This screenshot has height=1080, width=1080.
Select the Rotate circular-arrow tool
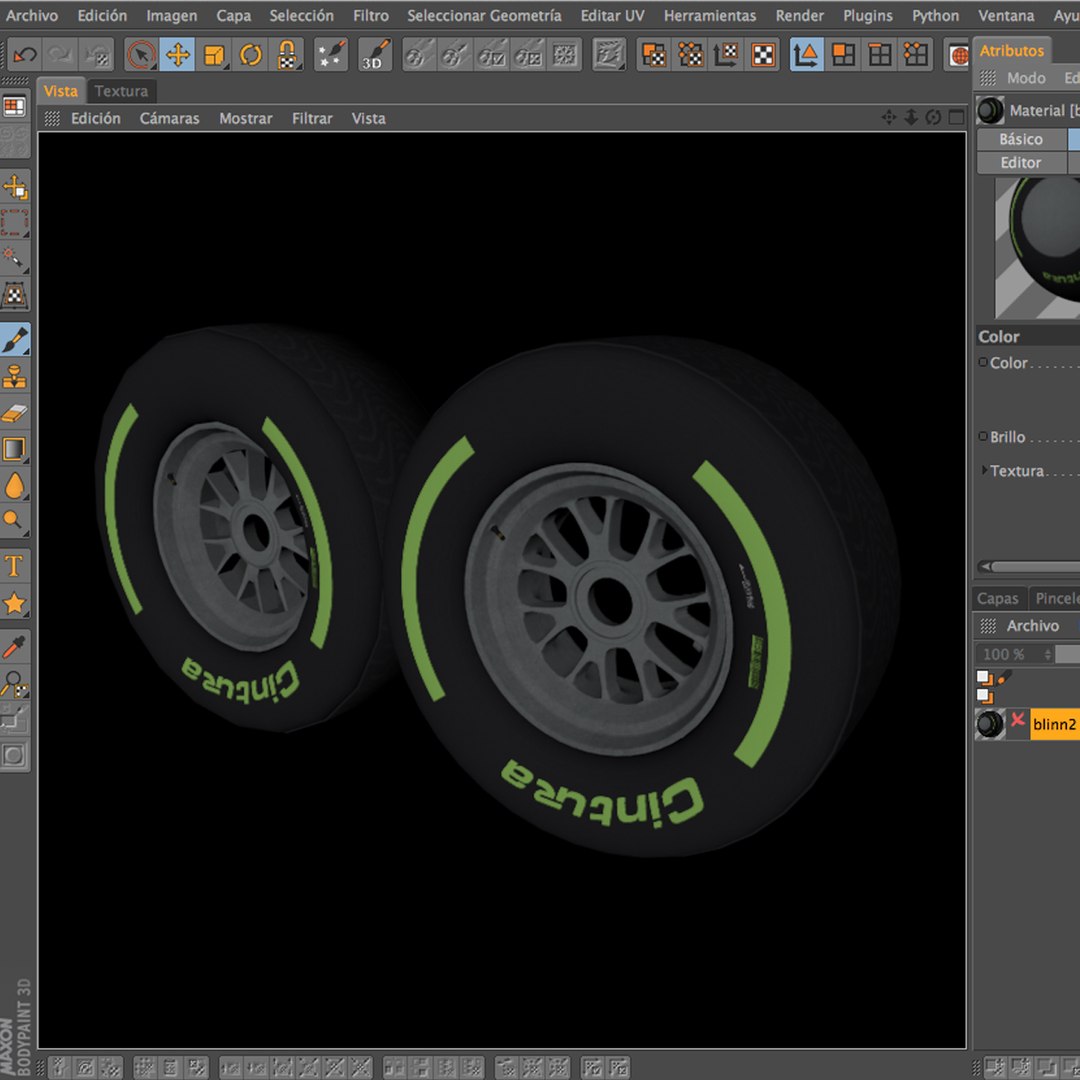[x=251, y=54]
